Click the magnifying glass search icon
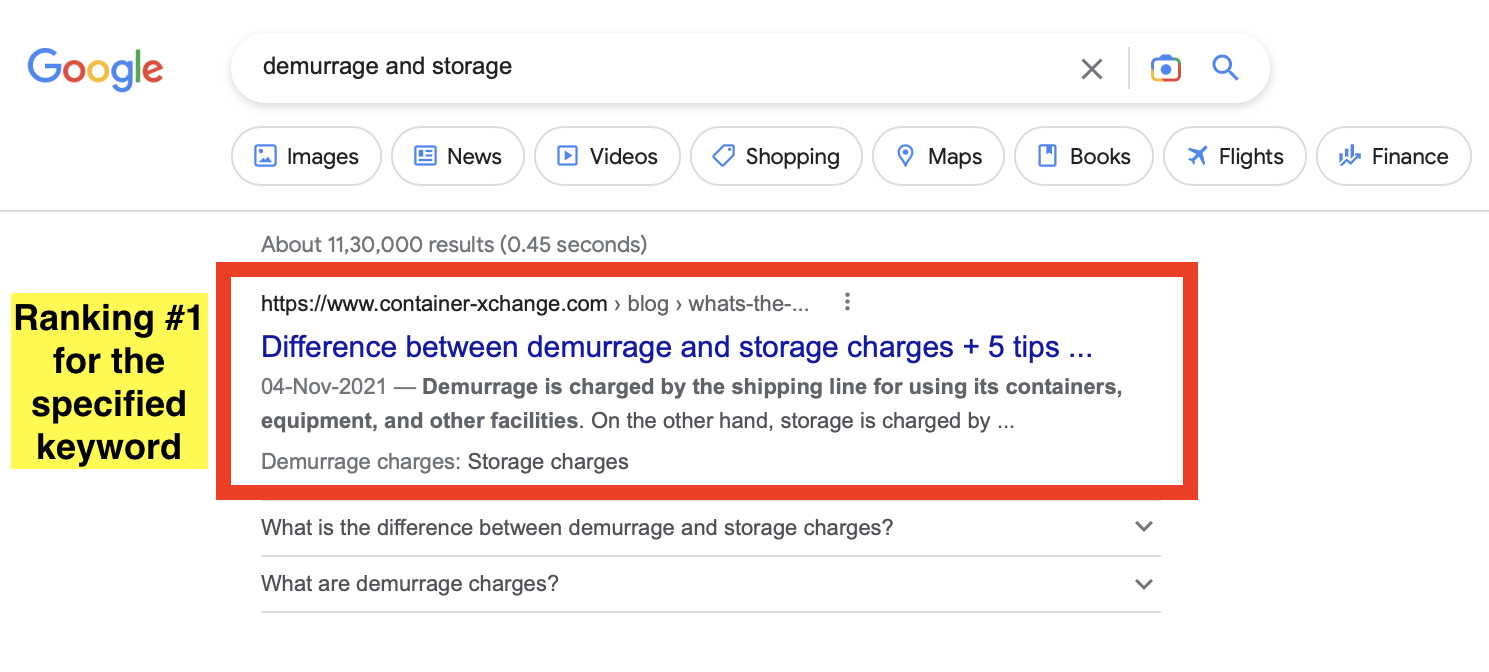Viewport: 1489px width, 672px height. coord(1225,68)
